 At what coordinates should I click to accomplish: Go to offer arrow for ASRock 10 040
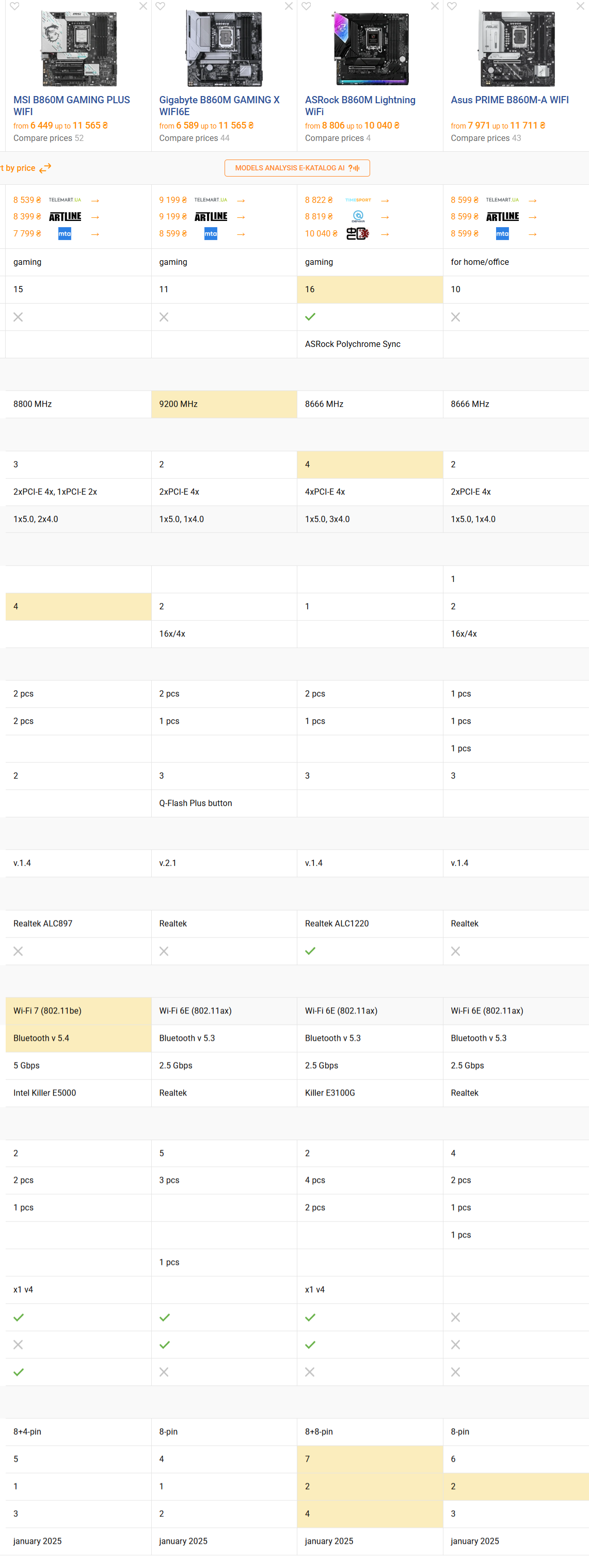coord(385,234)
